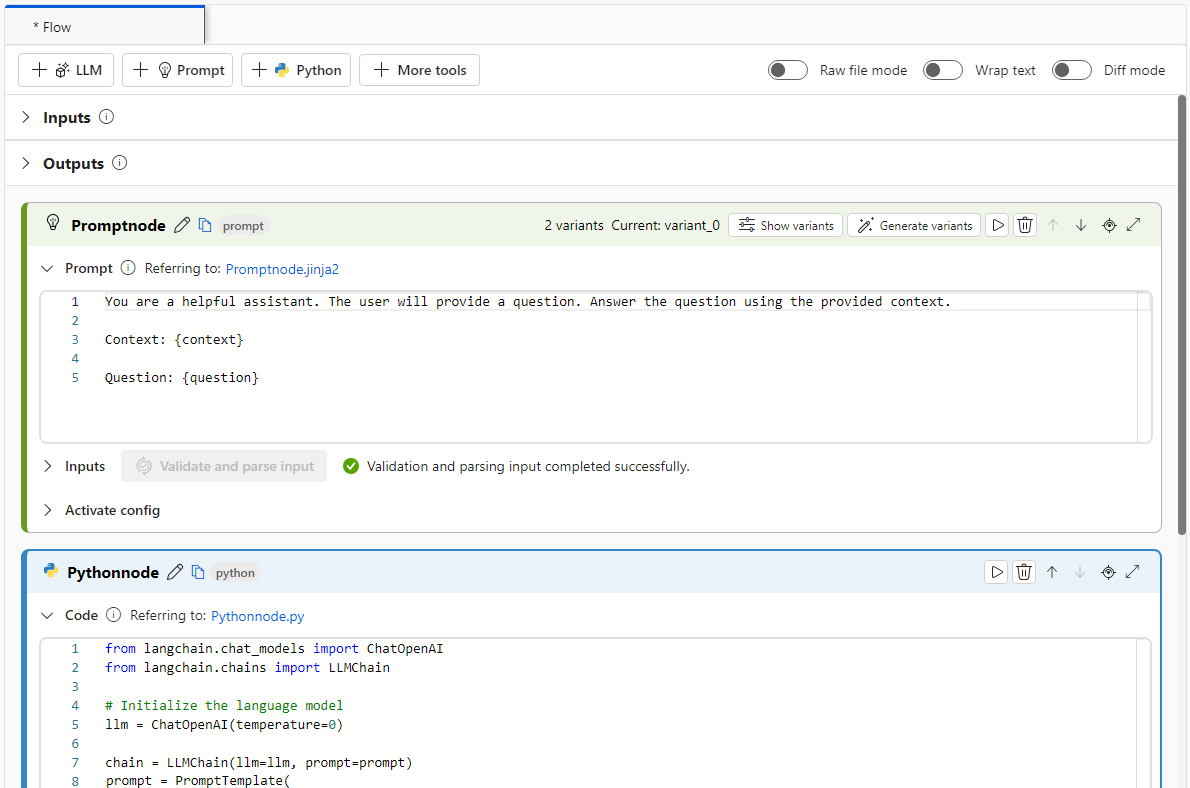Screen dimensions: 1190x788
Task: Click Generate variants button
Action: (x=913, y=225)
